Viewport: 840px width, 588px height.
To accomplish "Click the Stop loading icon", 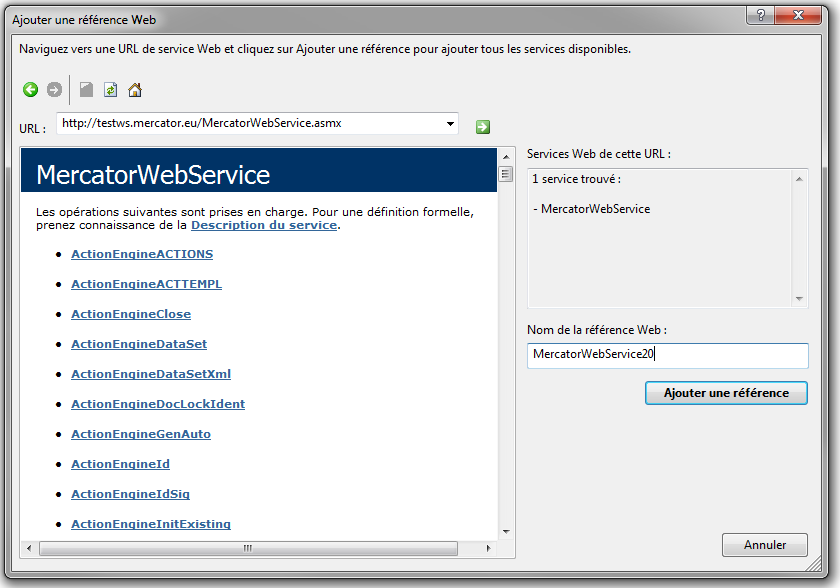I will [86, 90].
